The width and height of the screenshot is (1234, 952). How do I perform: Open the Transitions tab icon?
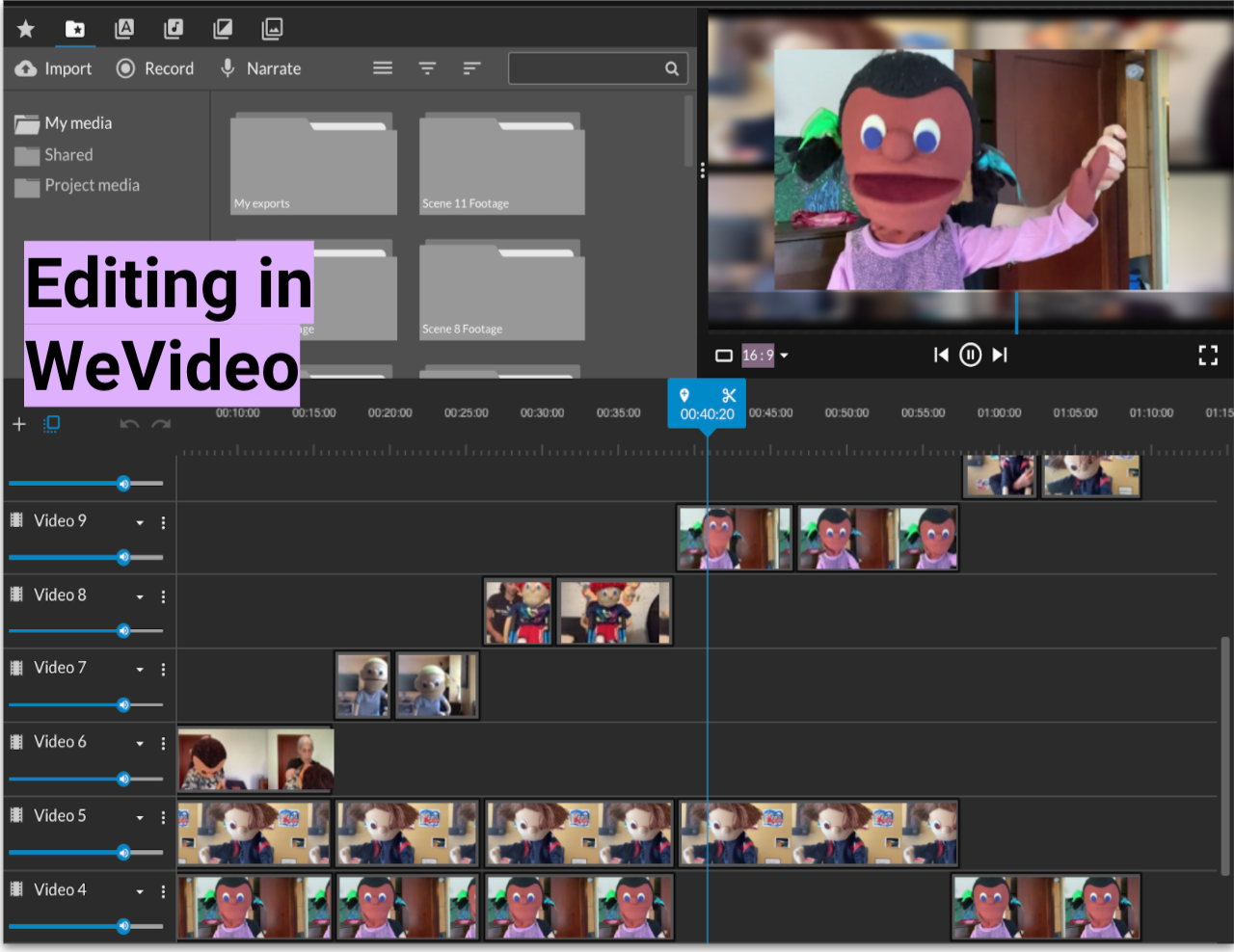[x=223, y=29]
